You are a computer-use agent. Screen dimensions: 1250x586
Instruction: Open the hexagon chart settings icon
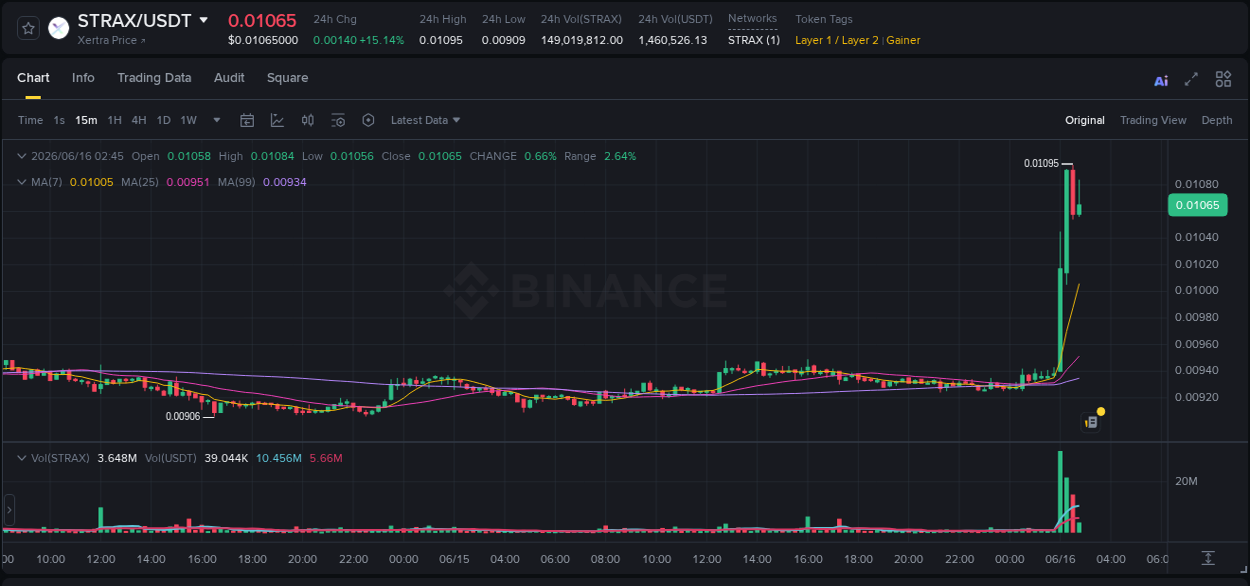coord(368,120)
